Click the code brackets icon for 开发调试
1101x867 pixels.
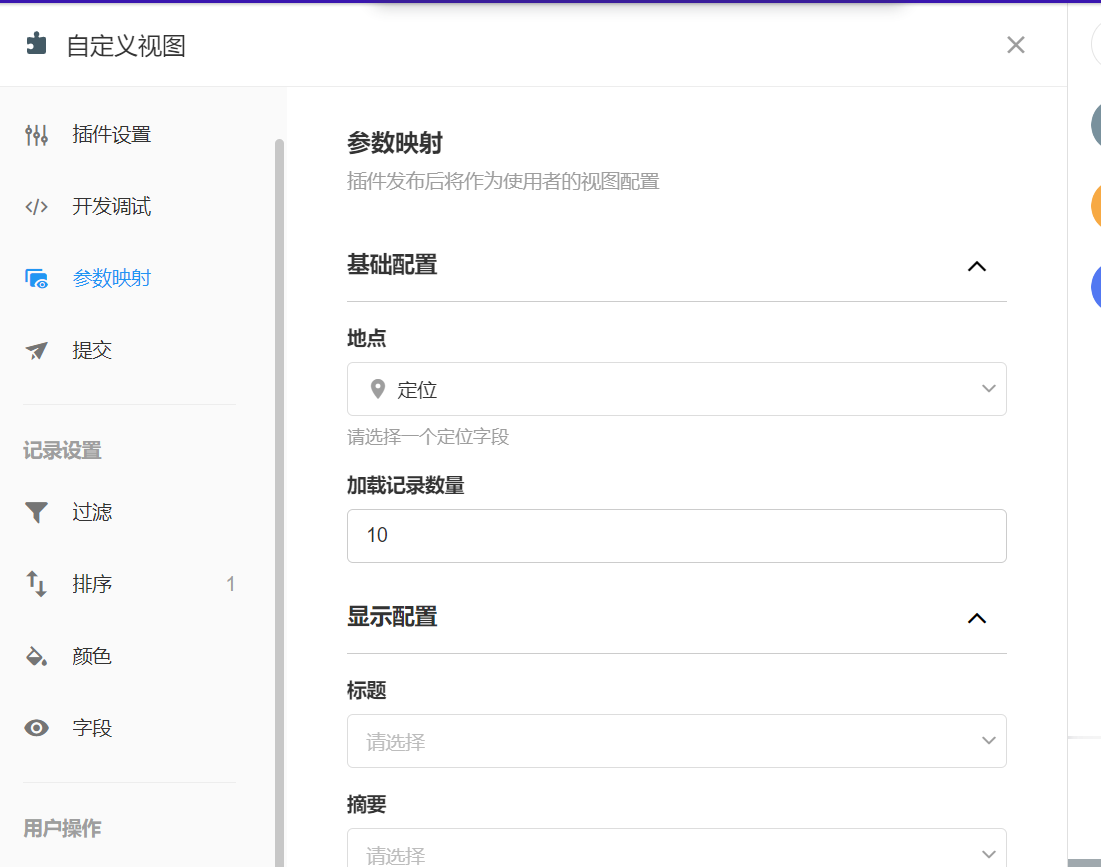point(37,207)
